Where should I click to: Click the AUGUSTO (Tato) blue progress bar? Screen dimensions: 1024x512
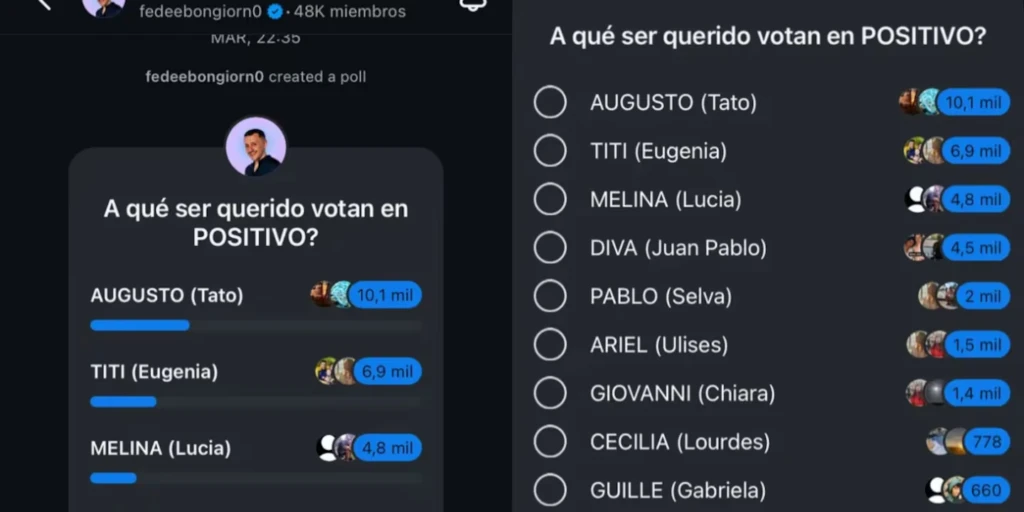pos(140,325)
